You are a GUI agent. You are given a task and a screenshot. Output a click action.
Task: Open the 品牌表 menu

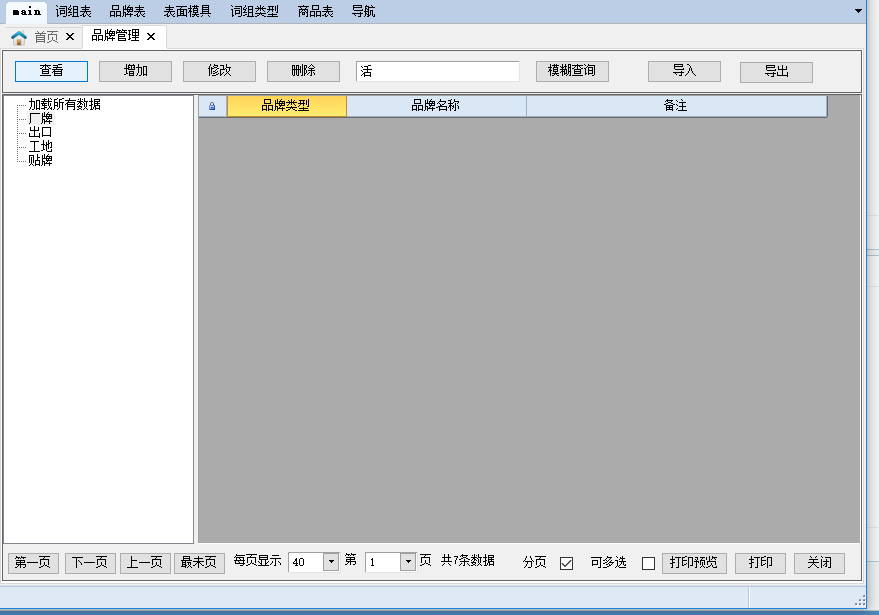pos(127,11)
